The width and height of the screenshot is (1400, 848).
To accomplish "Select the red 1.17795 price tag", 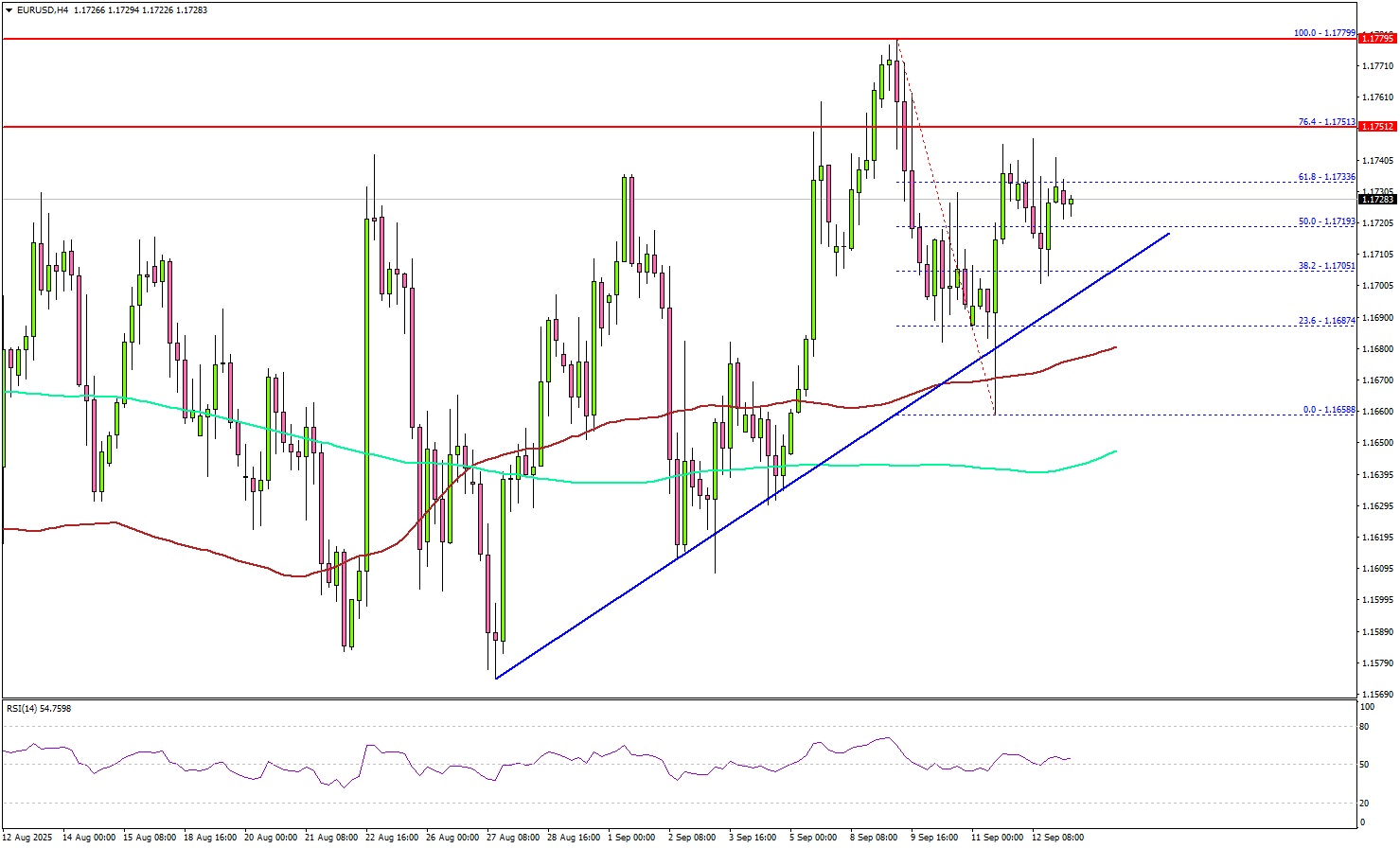I will 1376,39.
